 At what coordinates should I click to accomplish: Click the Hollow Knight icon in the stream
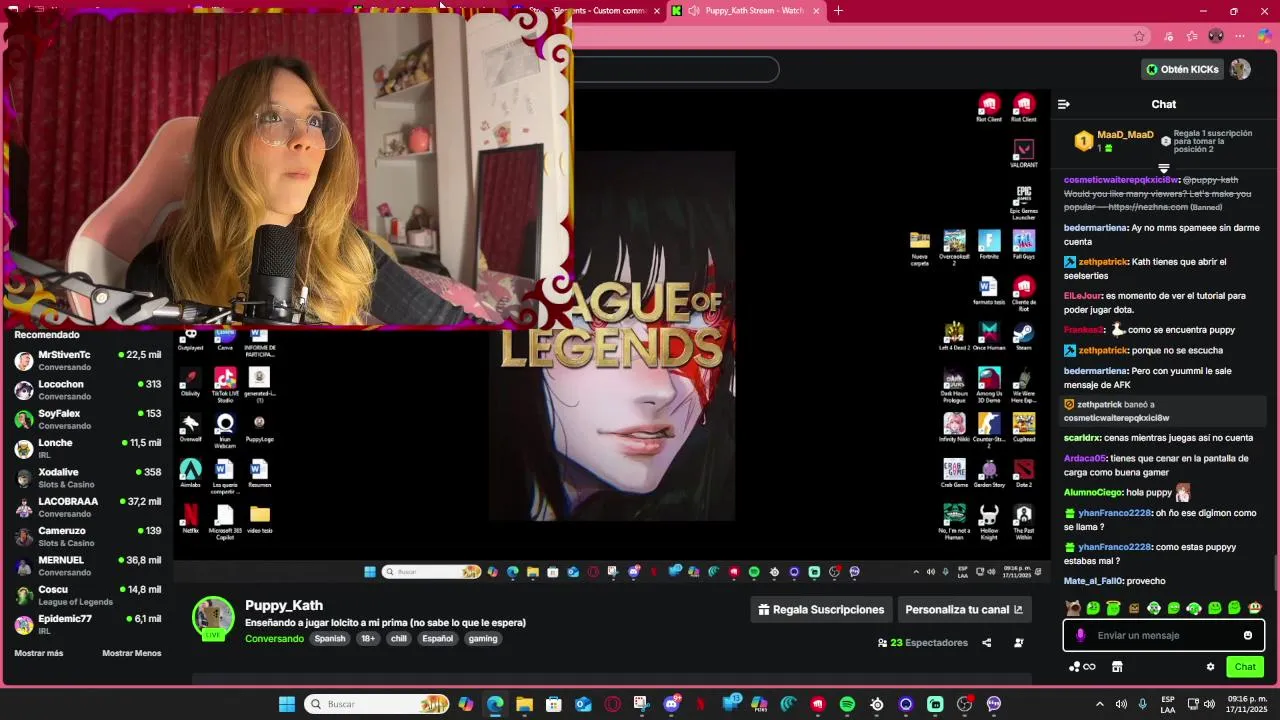pos(989,521)
